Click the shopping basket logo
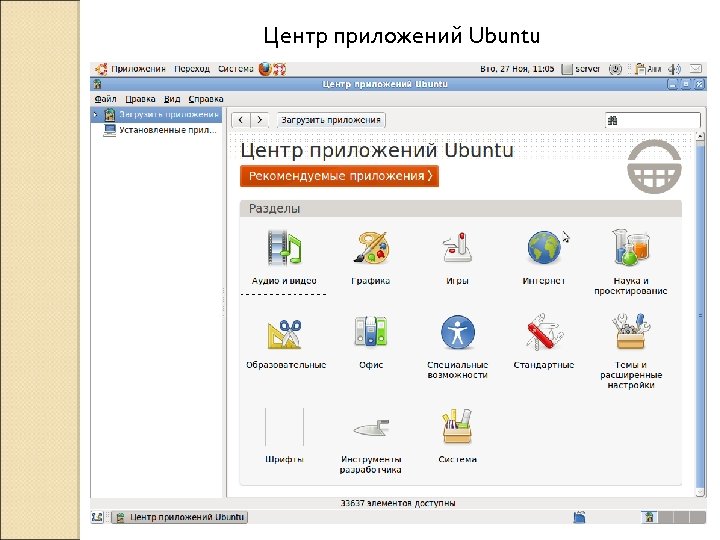Viewport: 720px width, 540px height. coord(654,166)
